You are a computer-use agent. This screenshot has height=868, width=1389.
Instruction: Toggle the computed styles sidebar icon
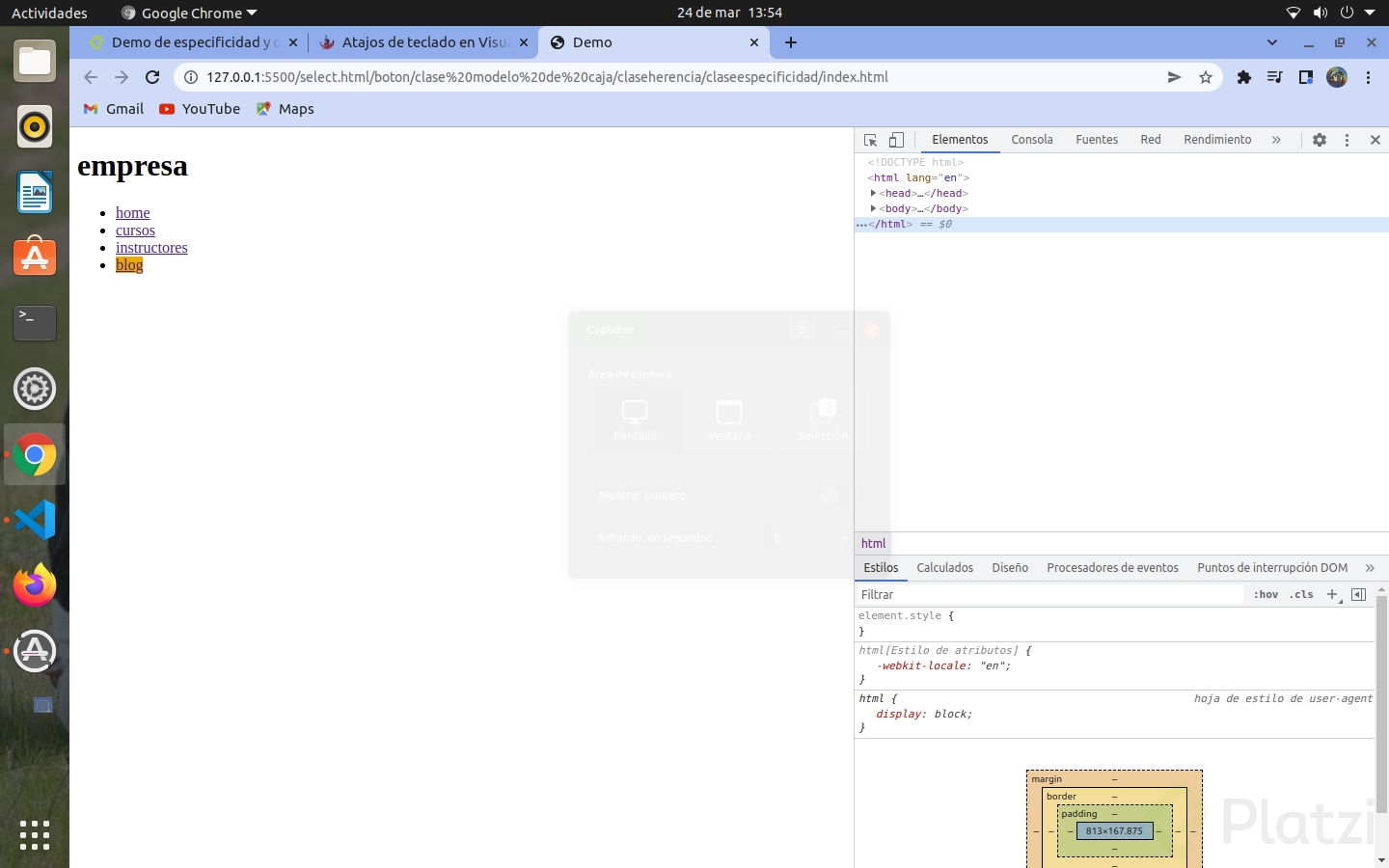[1358, 594]
